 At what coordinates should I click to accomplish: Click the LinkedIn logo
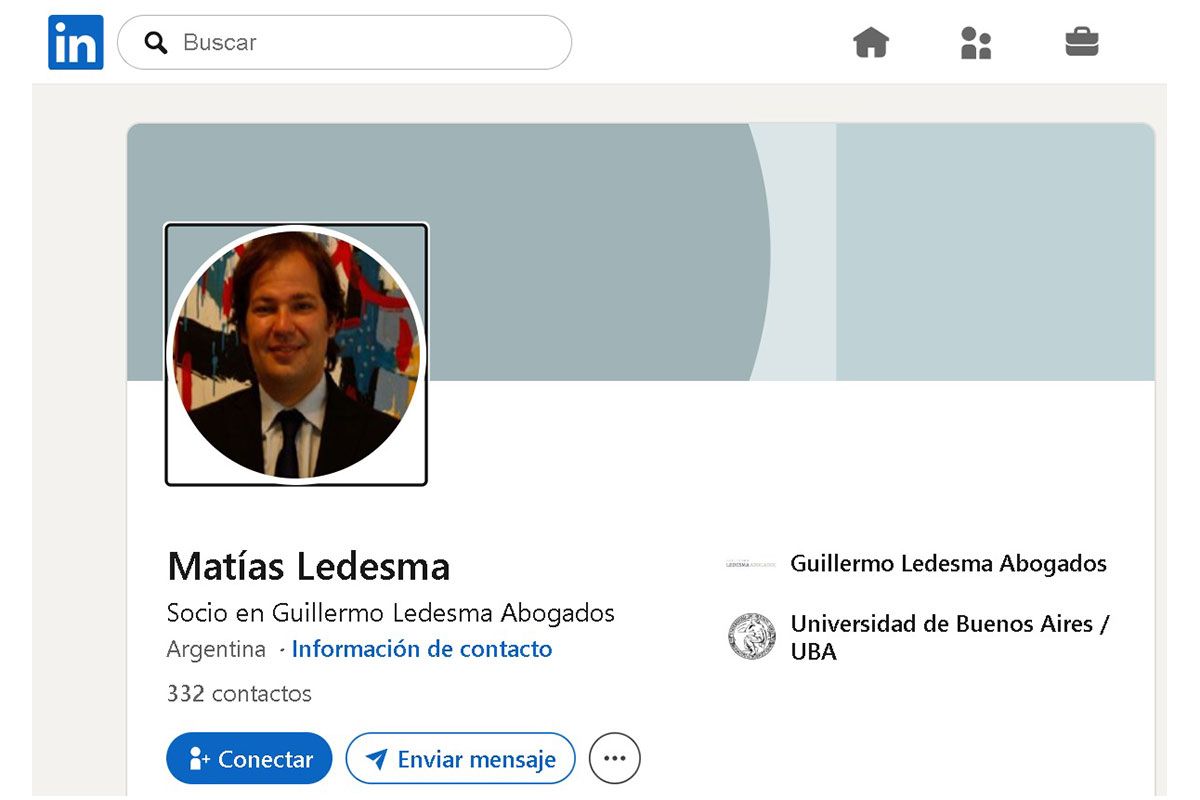click(x=76, y=42)
